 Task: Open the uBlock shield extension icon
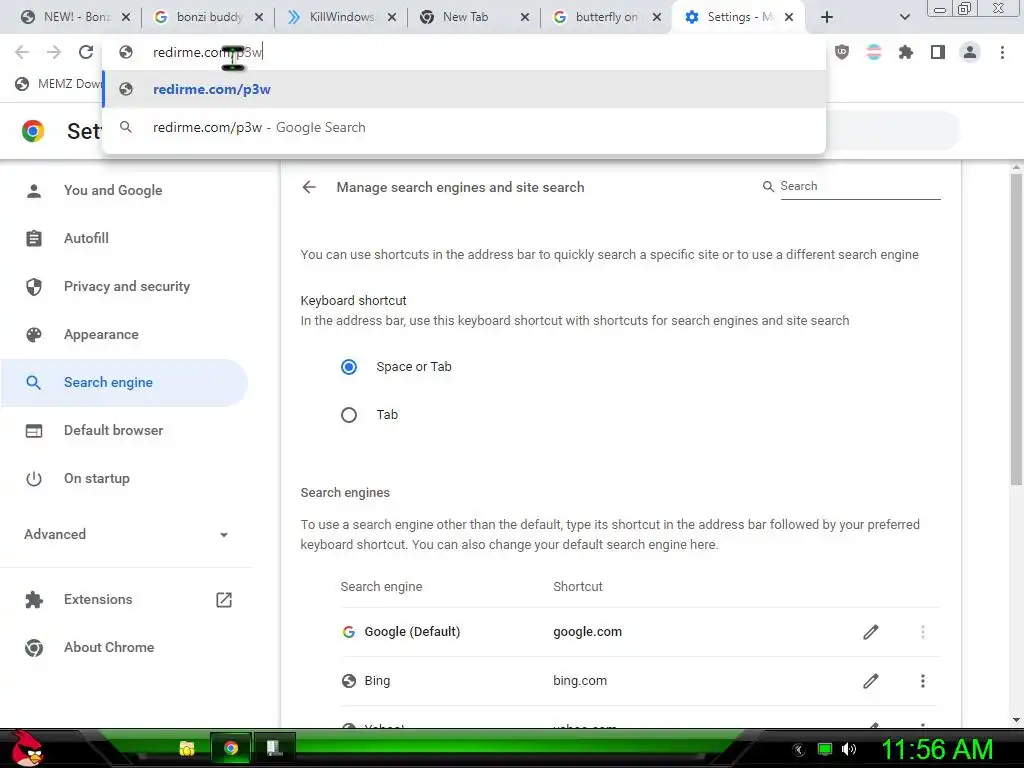click(842, 52)
